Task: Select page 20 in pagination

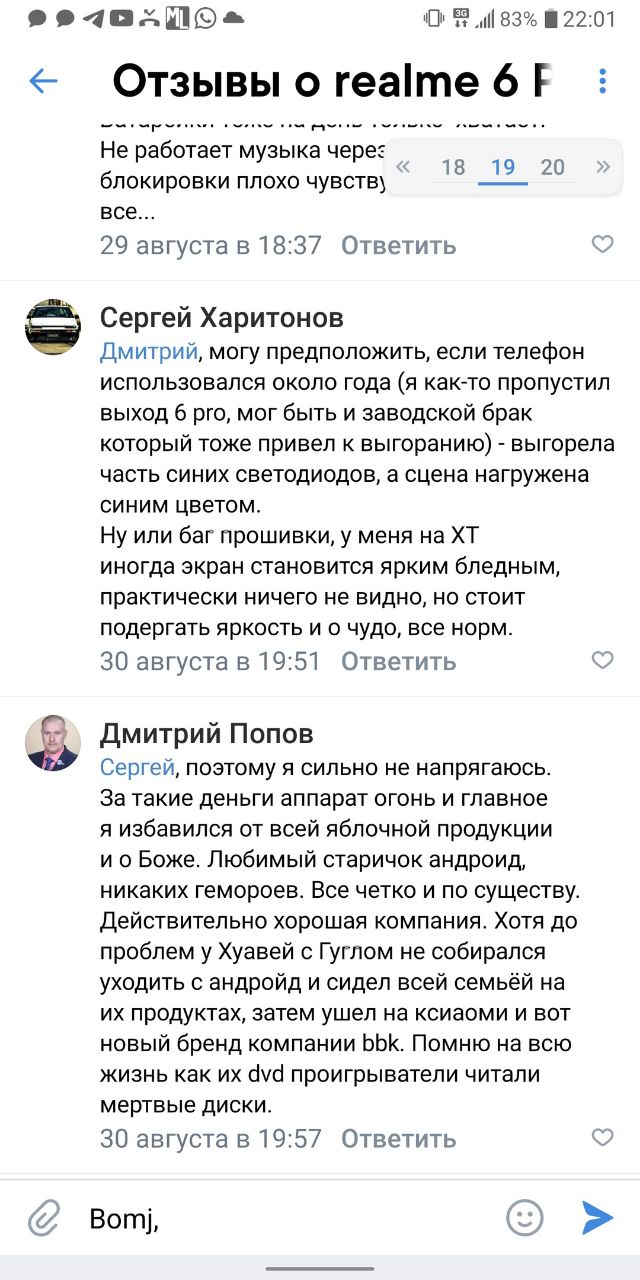Action: pyautogui.click(x=552, y=167)
